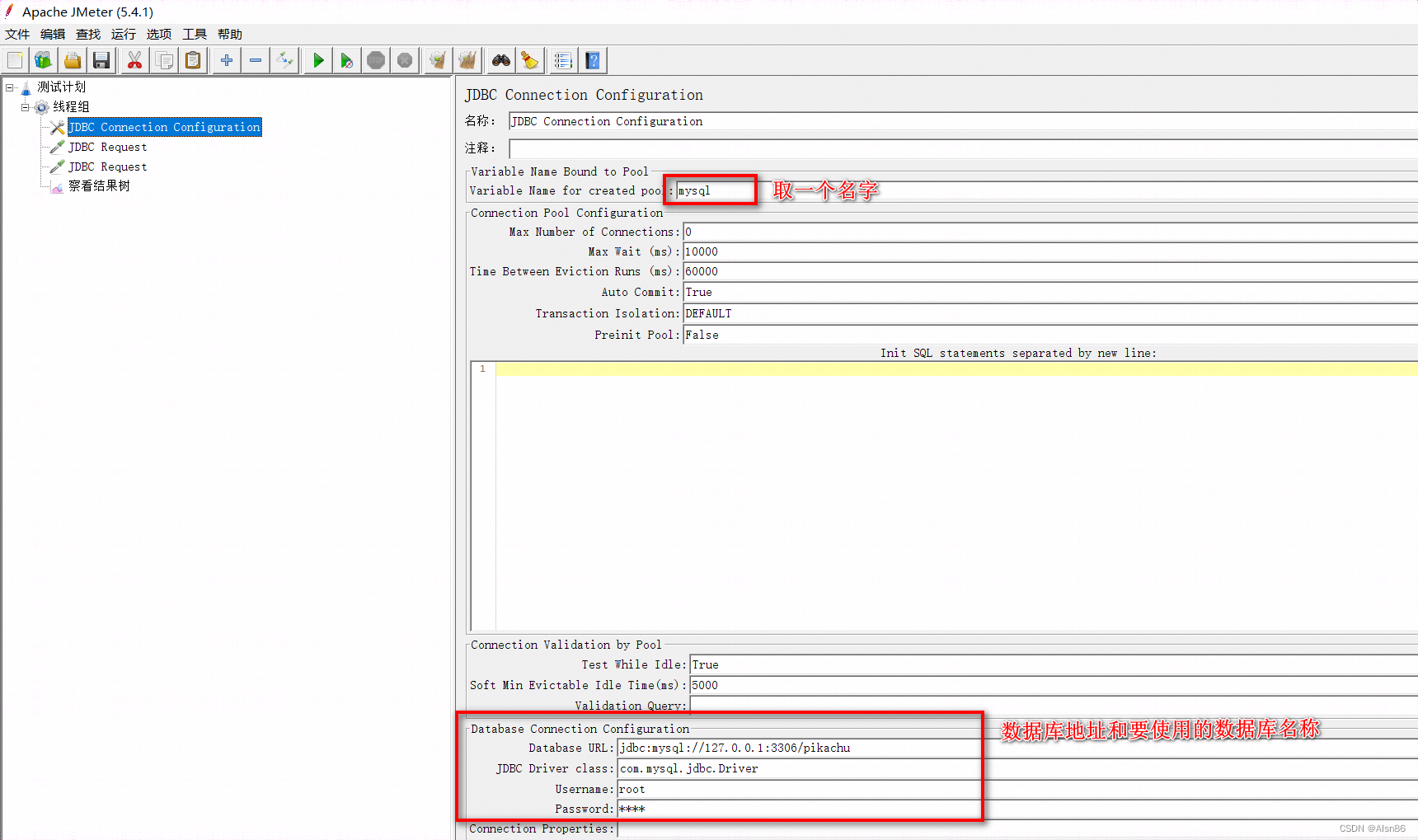Click the Clear results broom icon
This screenshot has width=1418, height=840.
click(x=438, y=60)
